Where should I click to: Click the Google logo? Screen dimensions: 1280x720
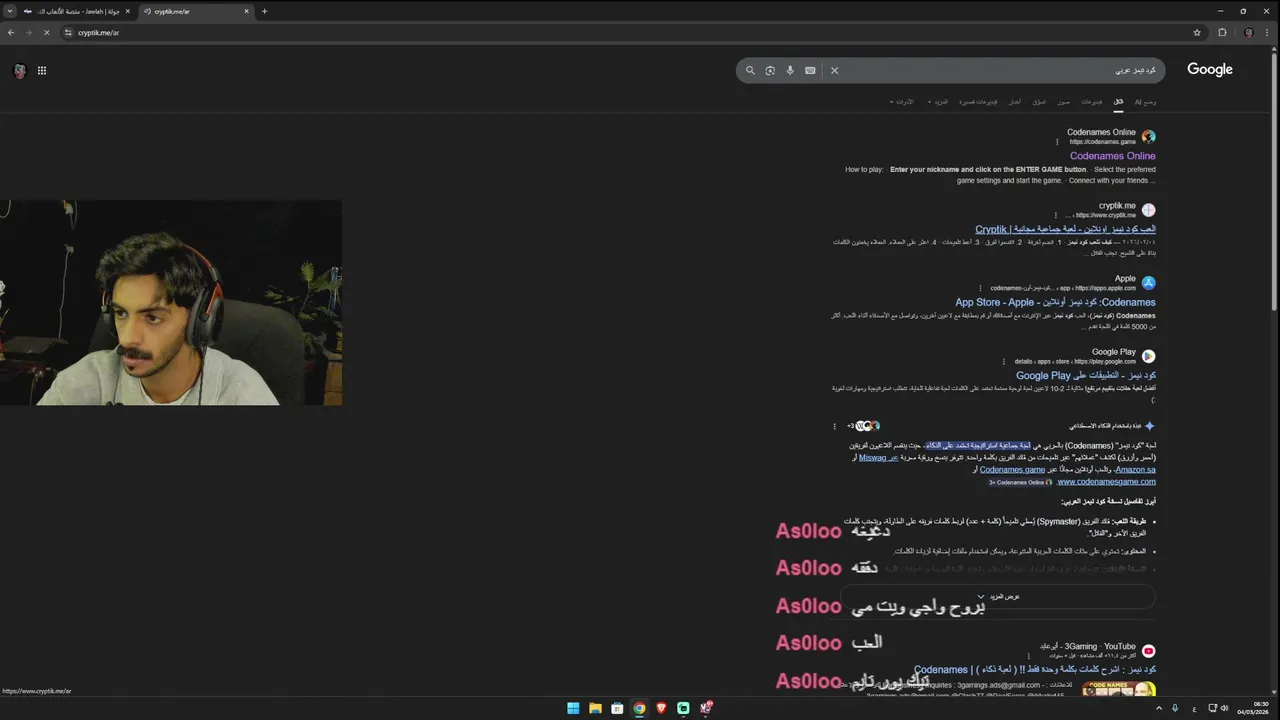(x=1210, y=69)
